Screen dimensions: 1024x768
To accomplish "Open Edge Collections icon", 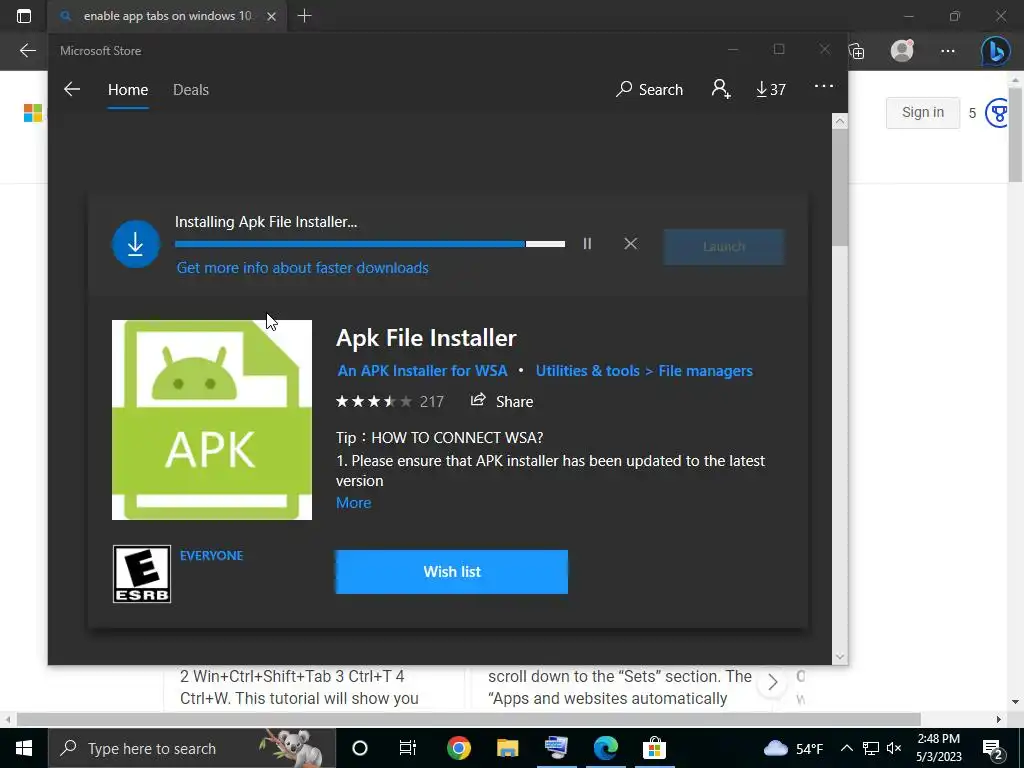I will tap(856, 51).
